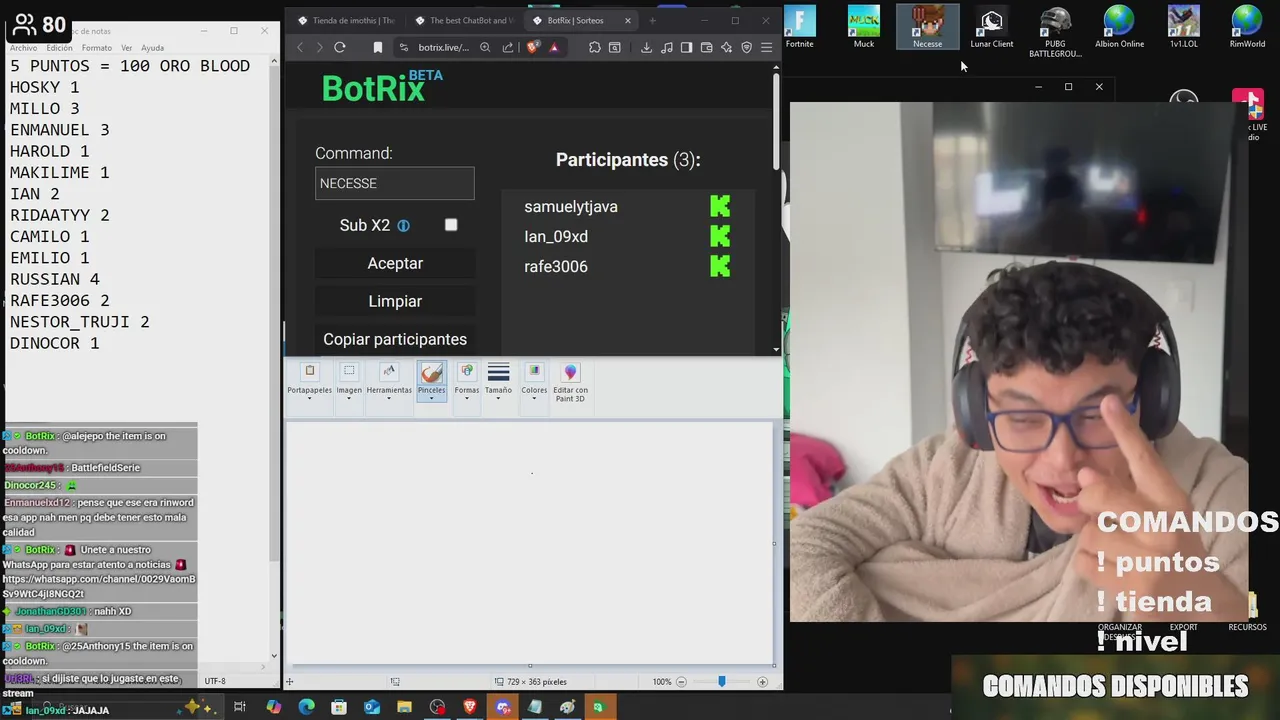Open the browser downloads icon
The height and width of the screenshot is (720, 1280).
[646, 47]
